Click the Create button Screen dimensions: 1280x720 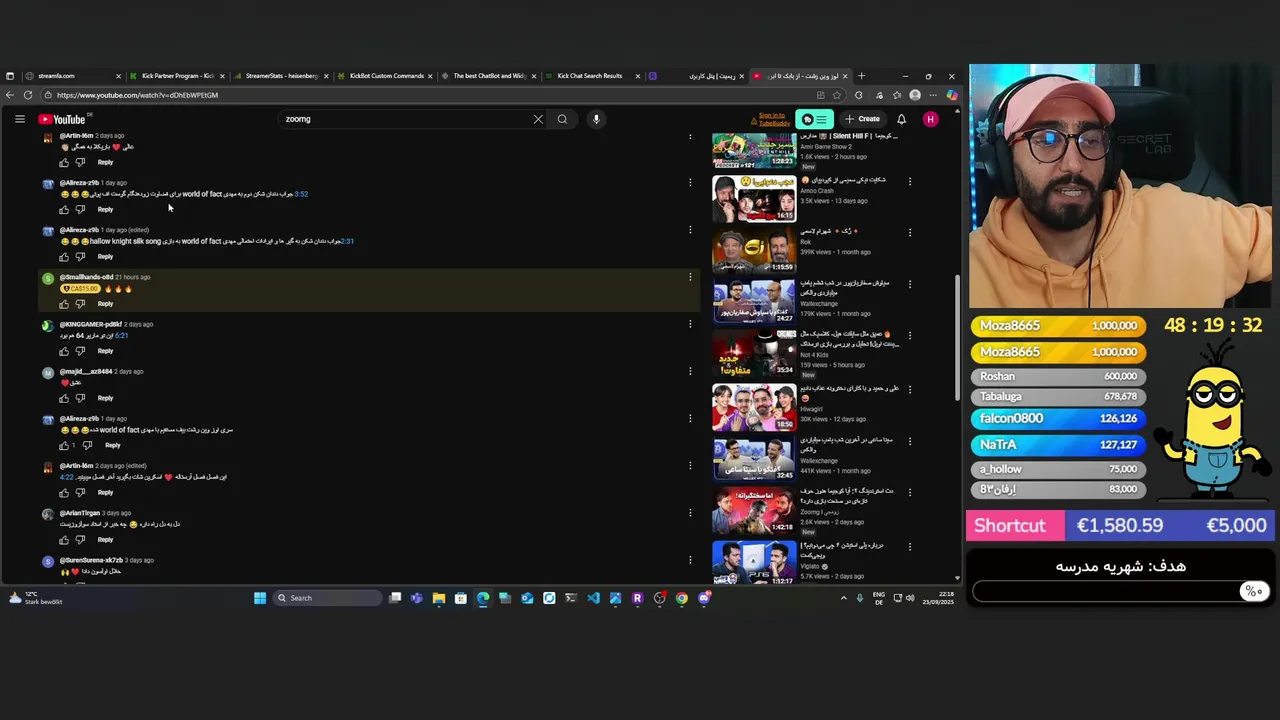click(x=862, y=119)
